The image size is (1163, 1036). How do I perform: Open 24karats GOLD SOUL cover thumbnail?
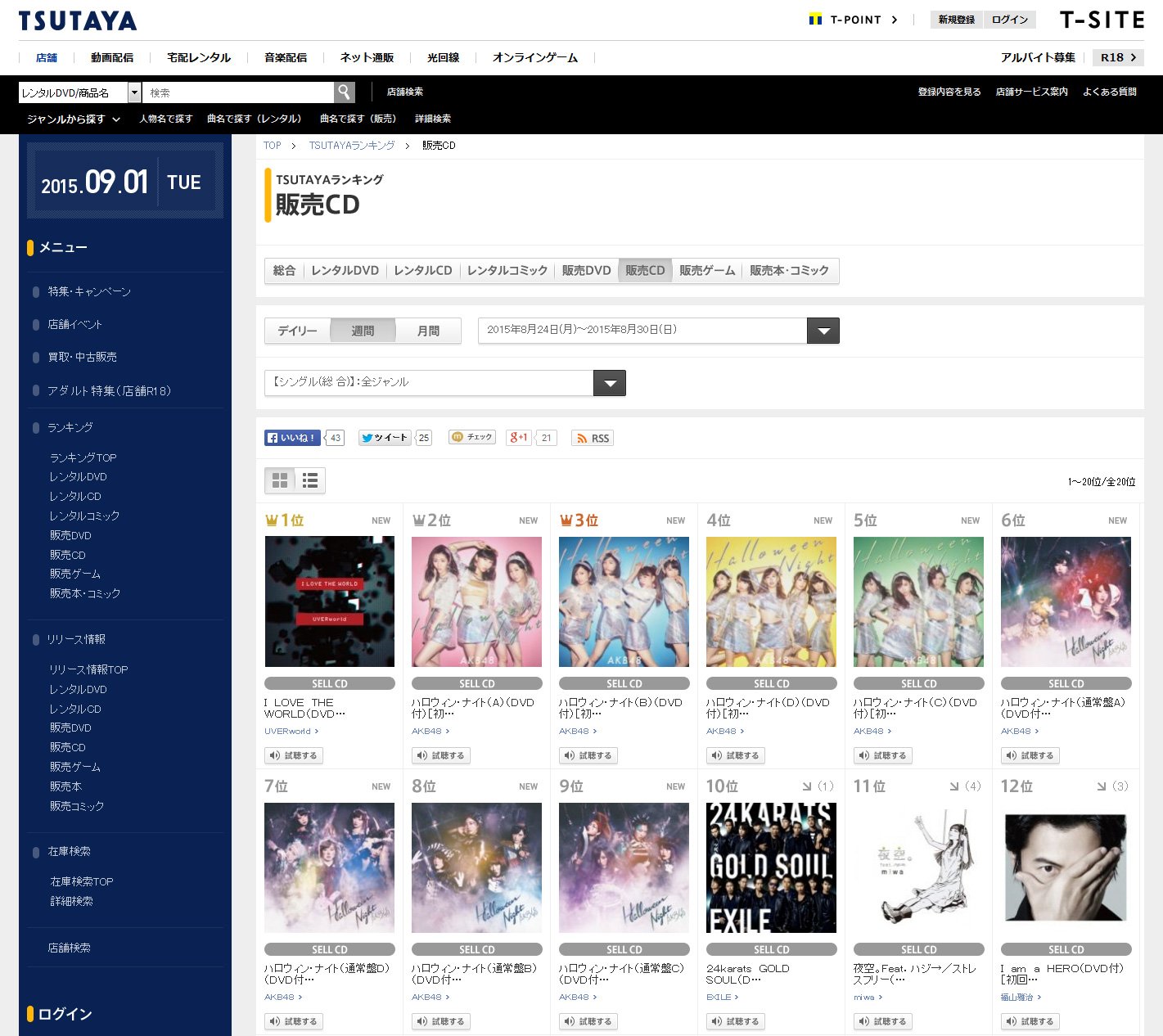tap(772, 867)
